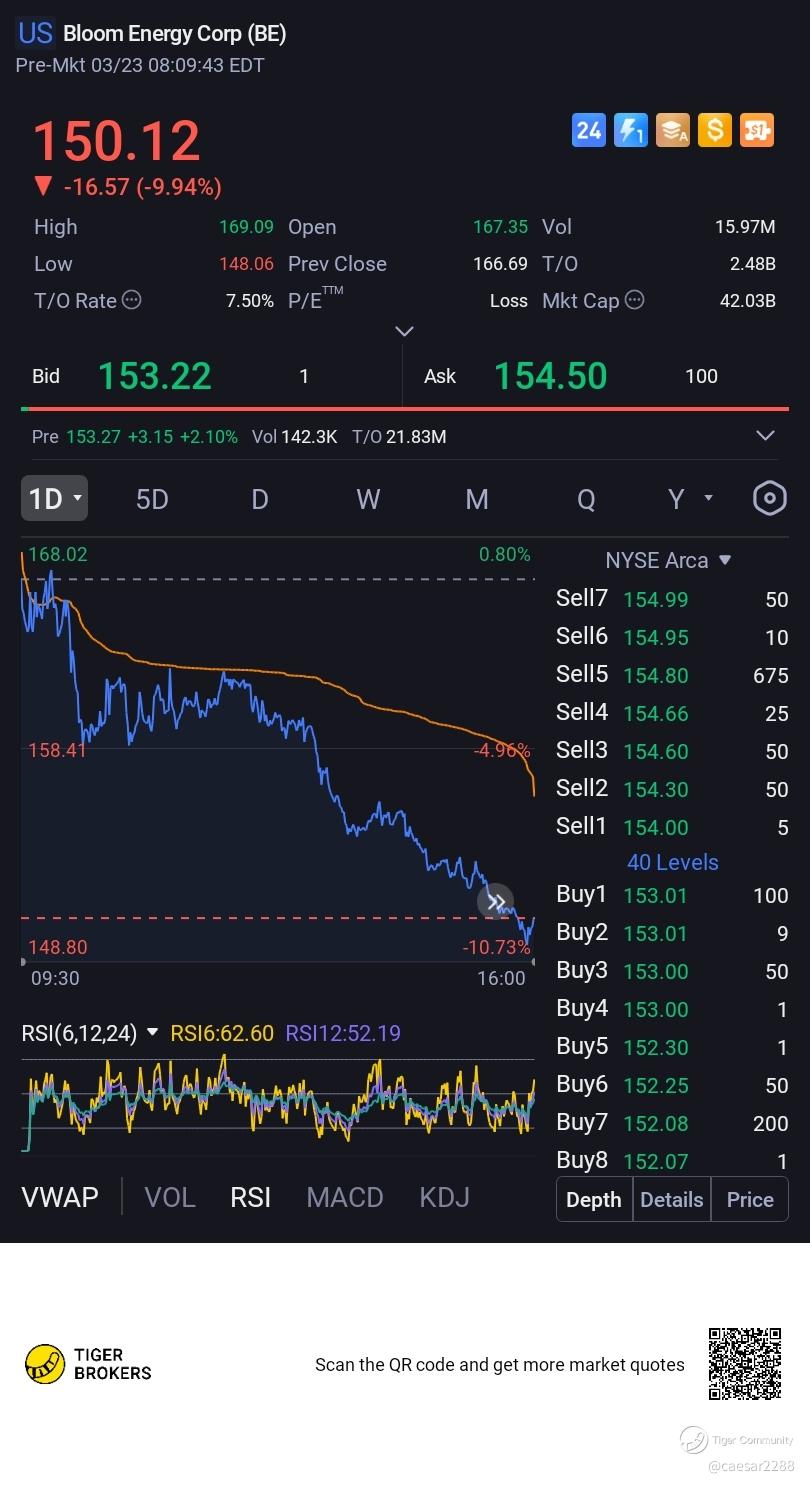Viewport: 810px width, 1485px height.
Task: Tap the chart low label 148.80
Action: pyautogui.click(x=58, y=946)
